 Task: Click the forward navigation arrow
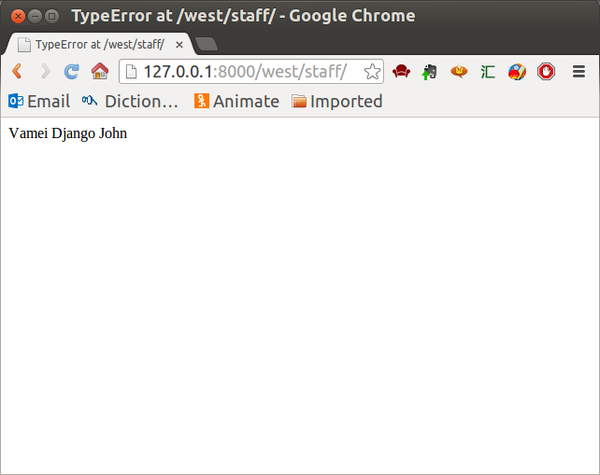(46, 71)
